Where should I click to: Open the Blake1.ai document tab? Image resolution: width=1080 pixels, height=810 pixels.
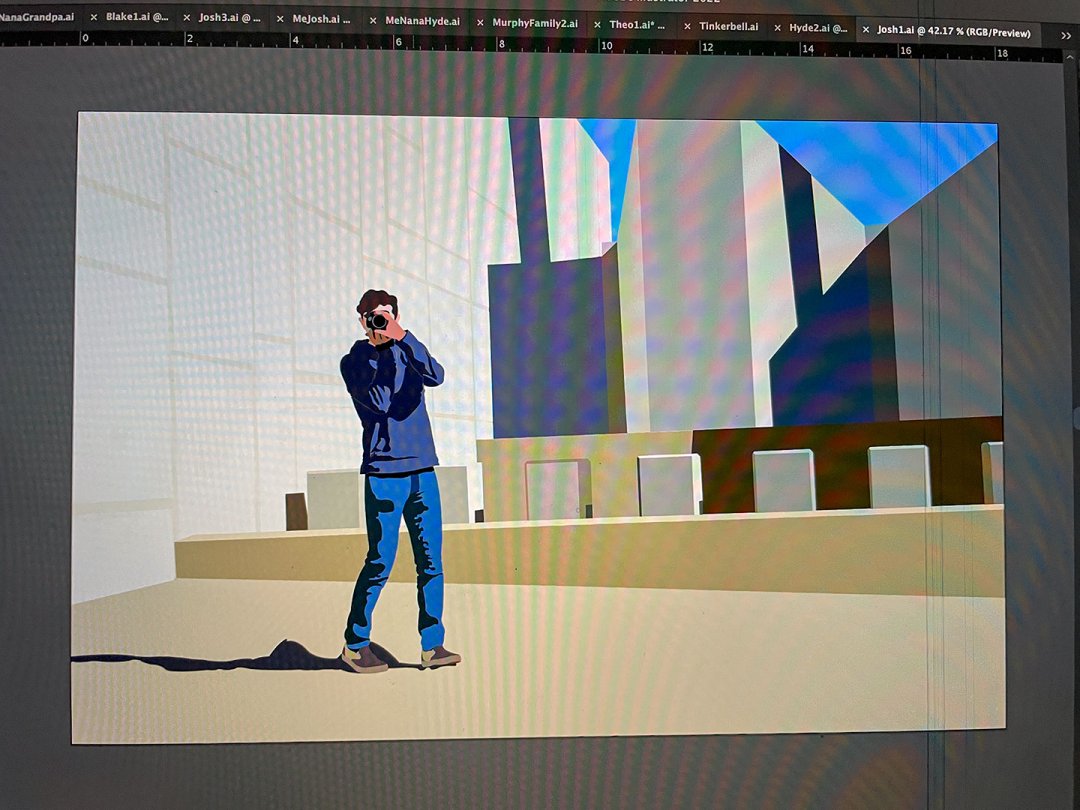click(137, 17)
